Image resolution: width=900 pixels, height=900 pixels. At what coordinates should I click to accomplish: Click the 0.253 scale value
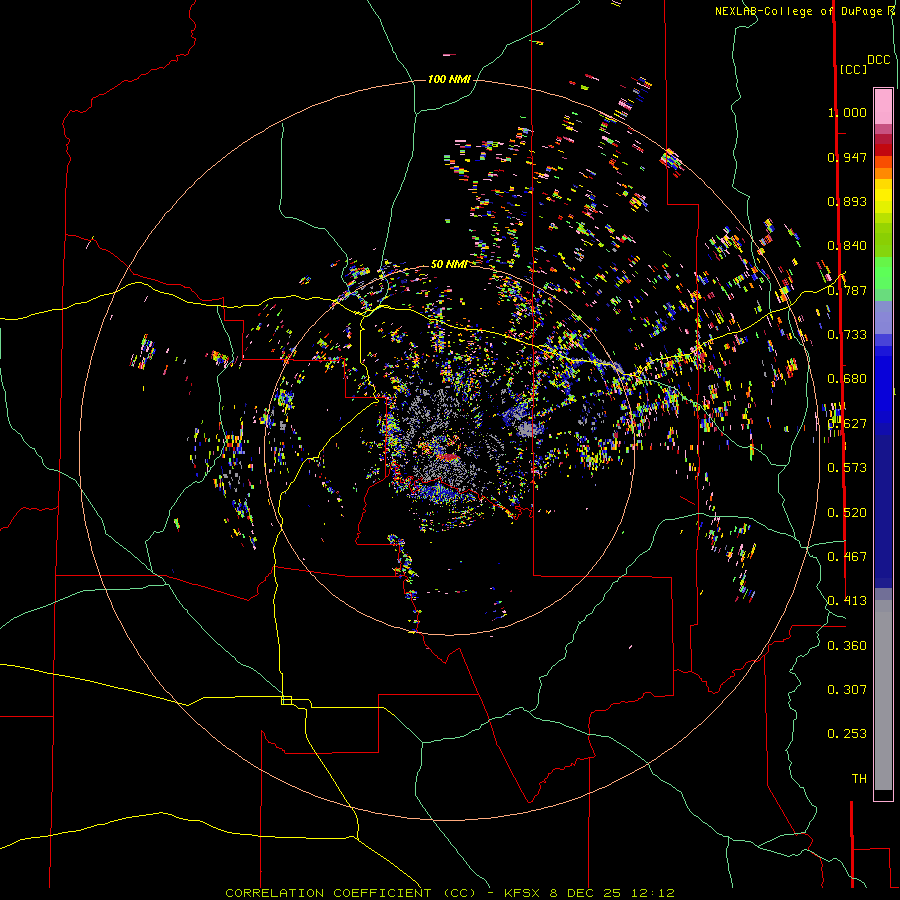[847, 734]
